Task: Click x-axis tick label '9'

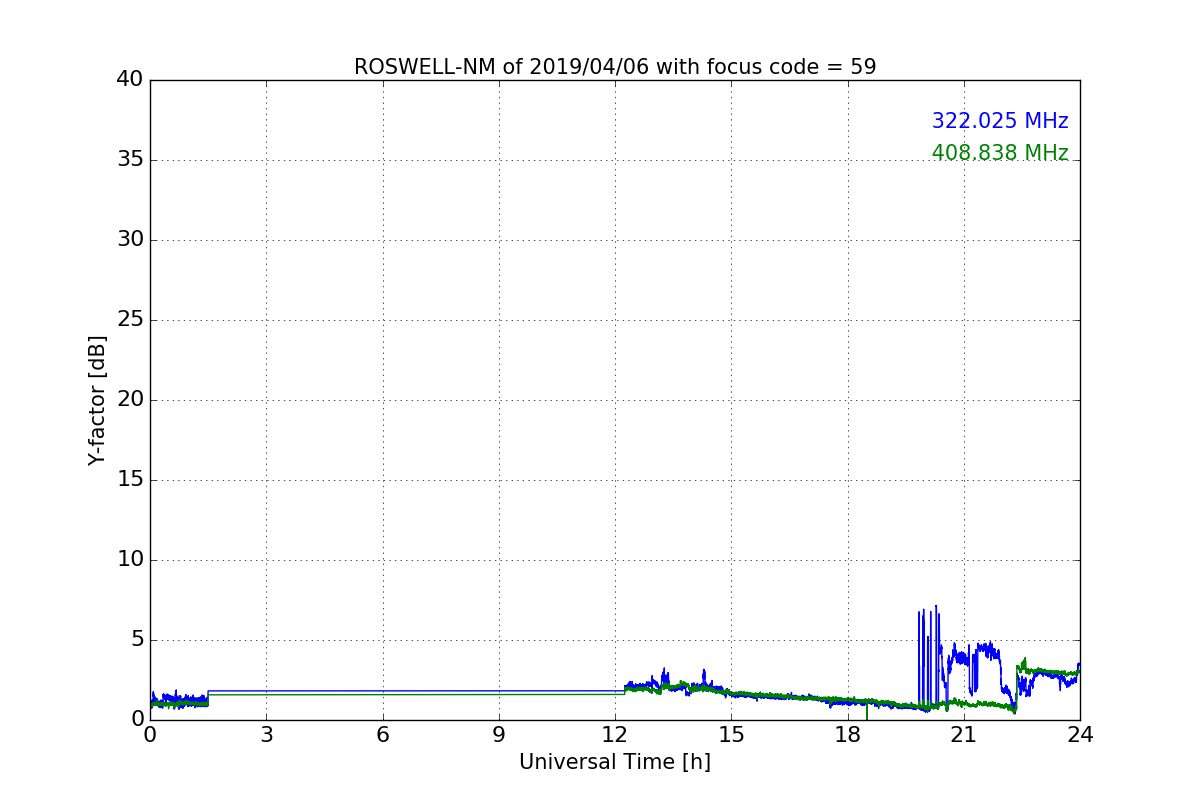Action: pos(499,735)
